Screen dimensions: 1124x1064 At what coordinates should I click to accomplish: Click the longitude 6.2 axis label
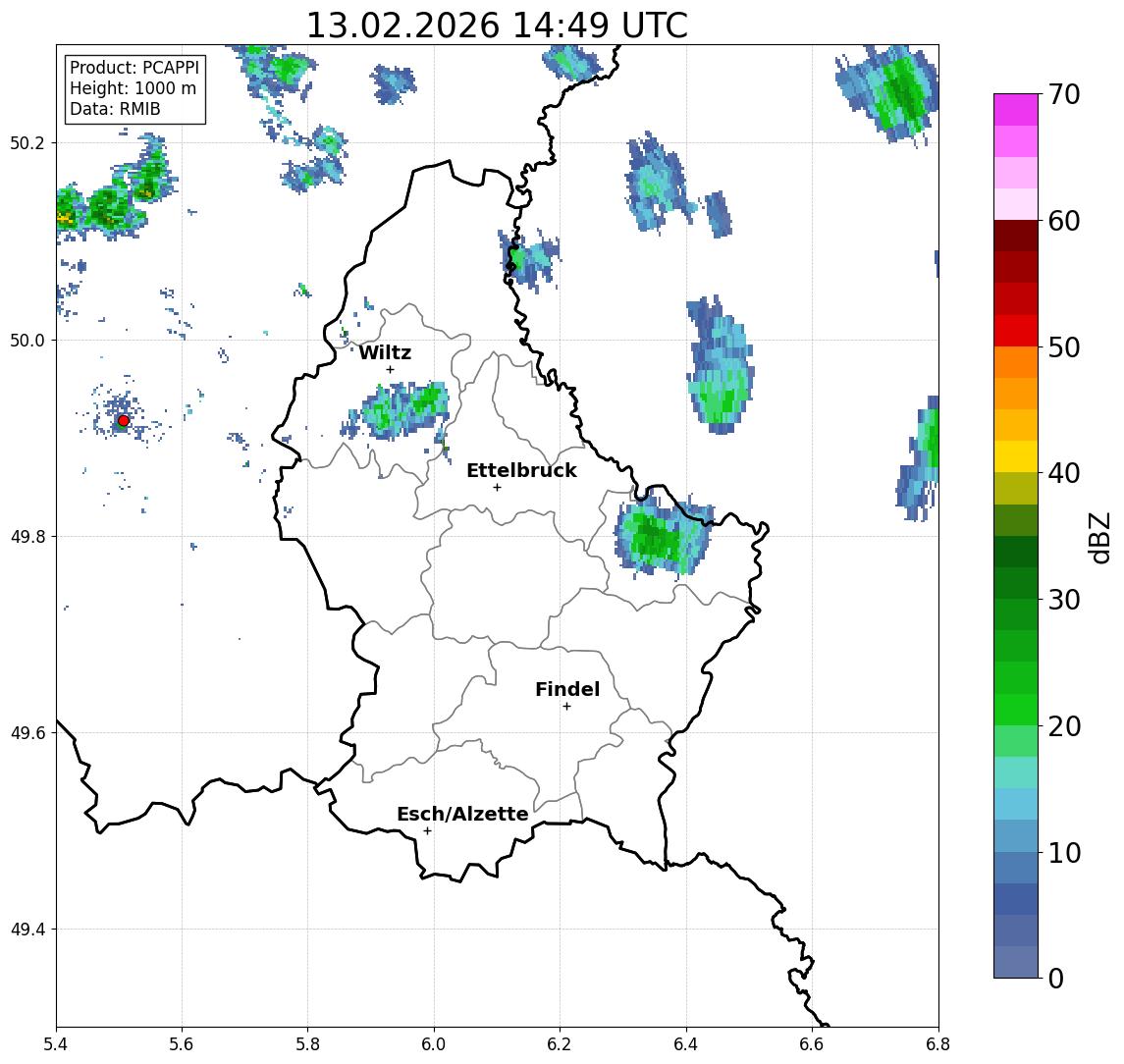pyautogui.click(x=561, y=1044)
